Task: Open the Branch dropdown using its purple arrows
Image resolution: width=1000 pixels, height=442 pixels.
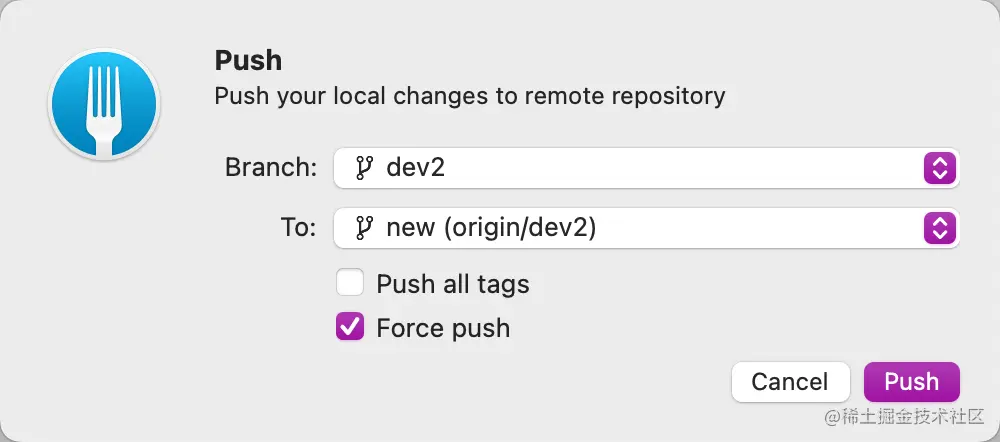Action: click(x=938, y=168)
